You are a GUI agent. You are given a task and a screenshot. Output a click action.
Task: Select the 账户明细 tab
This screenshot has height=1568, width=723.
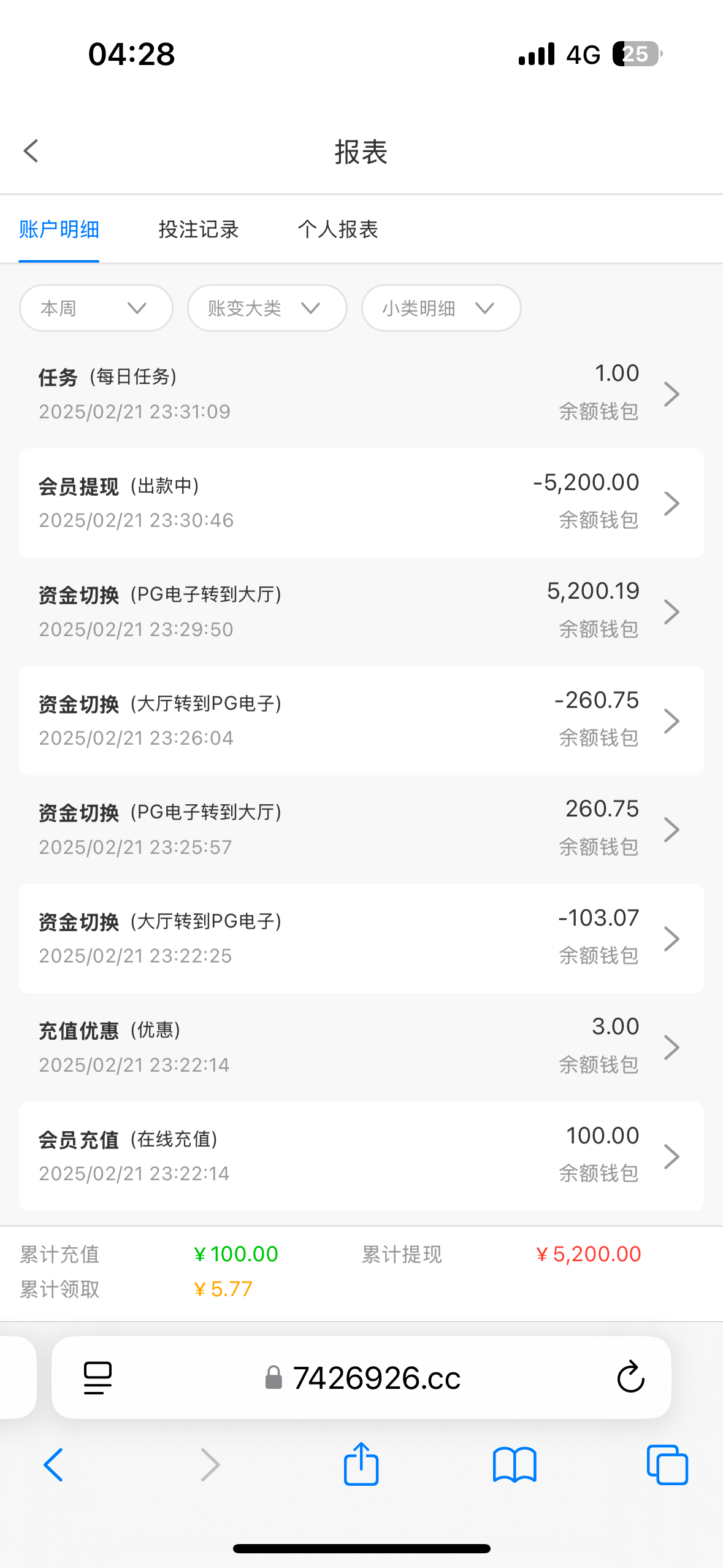point(59,229)
